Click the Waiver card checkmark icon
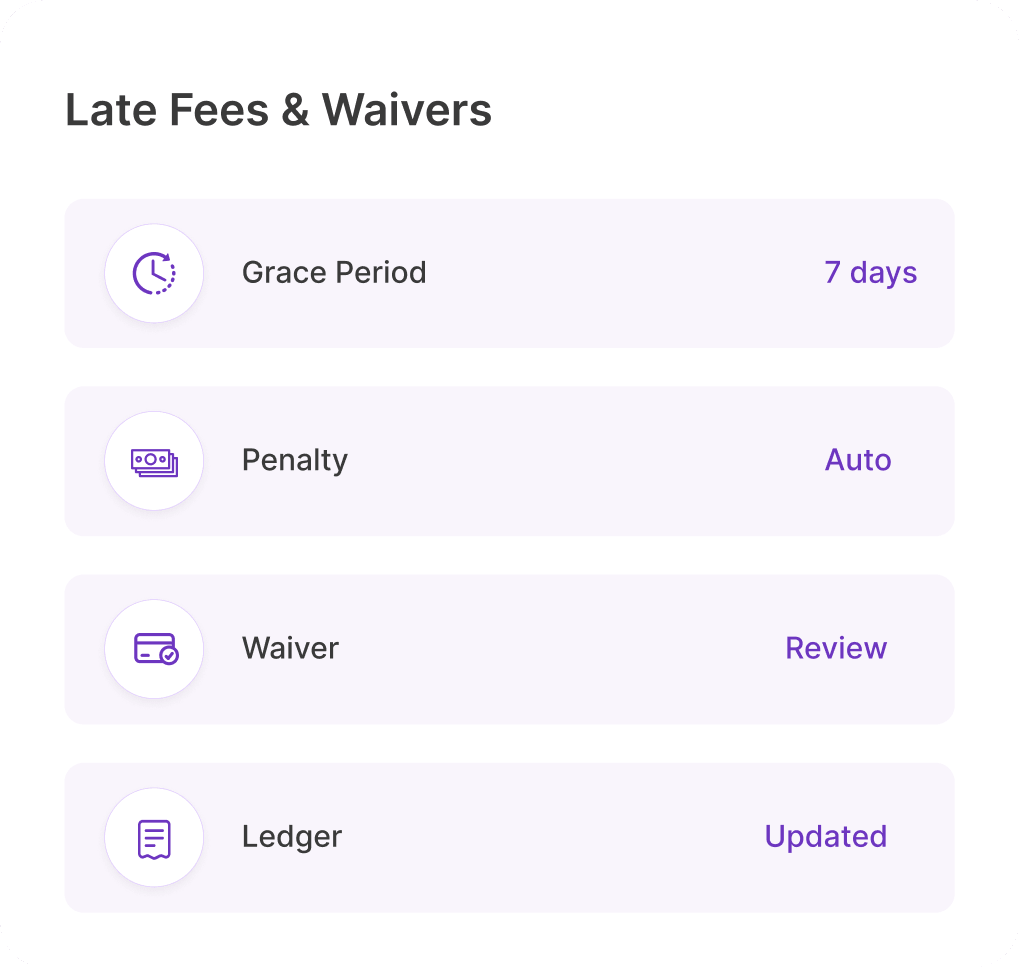The image size is (1020, 968). click(155, 649)
